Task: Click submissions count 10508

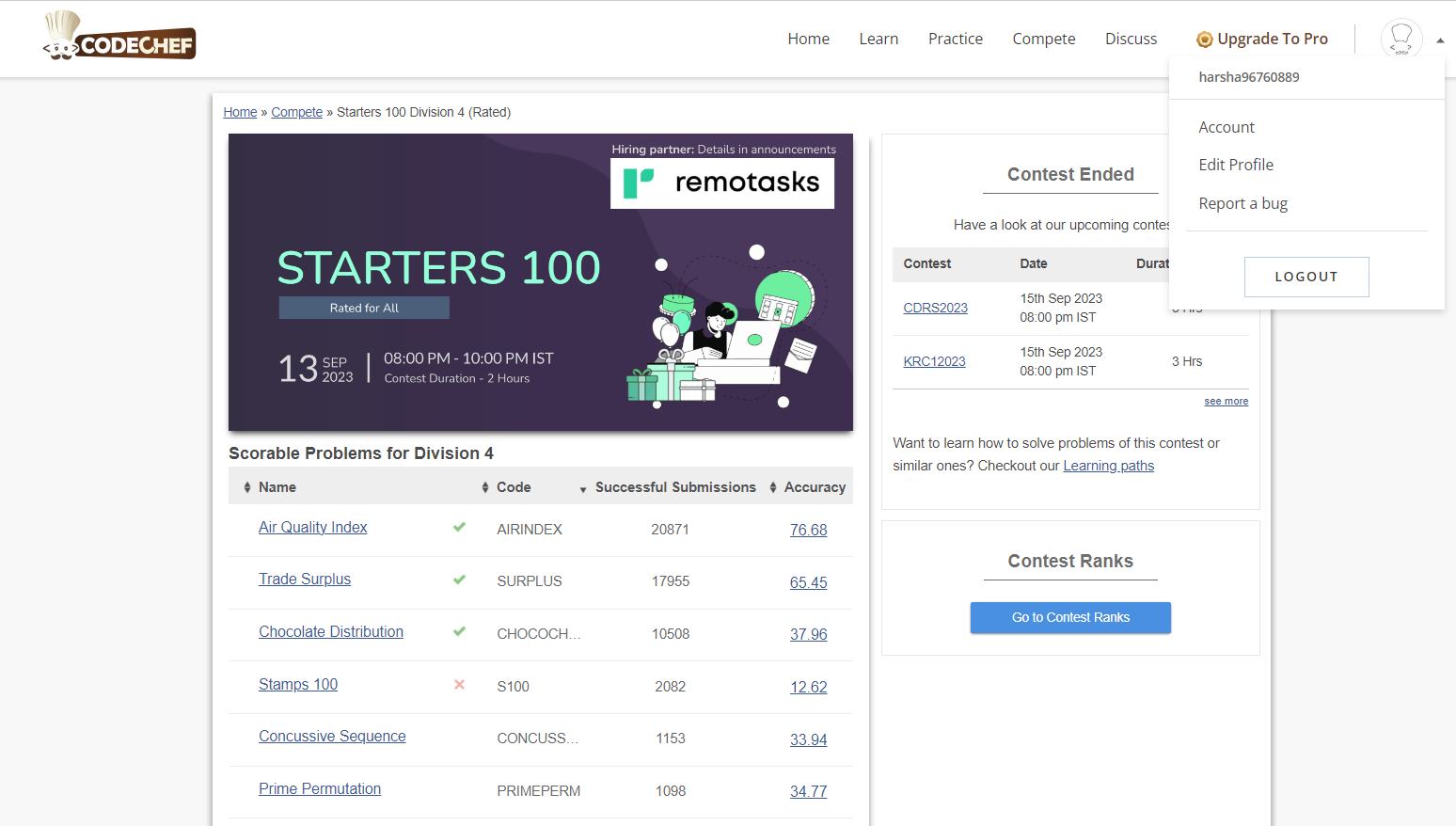Action: click(670, 634)
